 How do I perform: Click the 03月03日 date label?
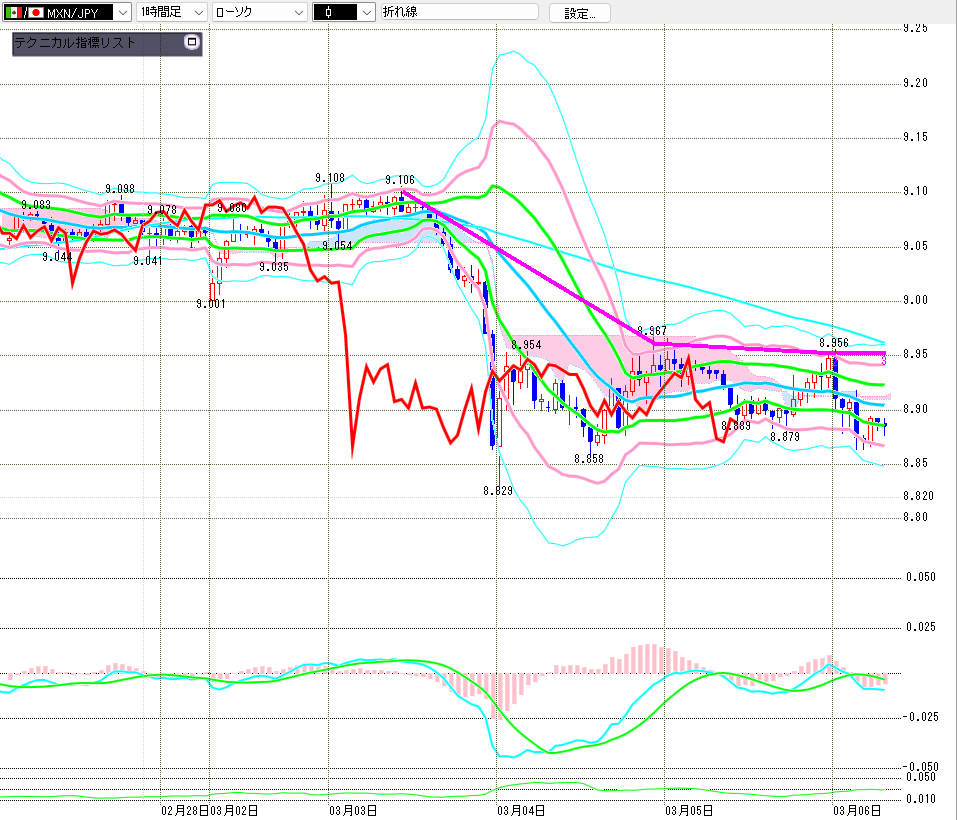click(x=352, y=808)
